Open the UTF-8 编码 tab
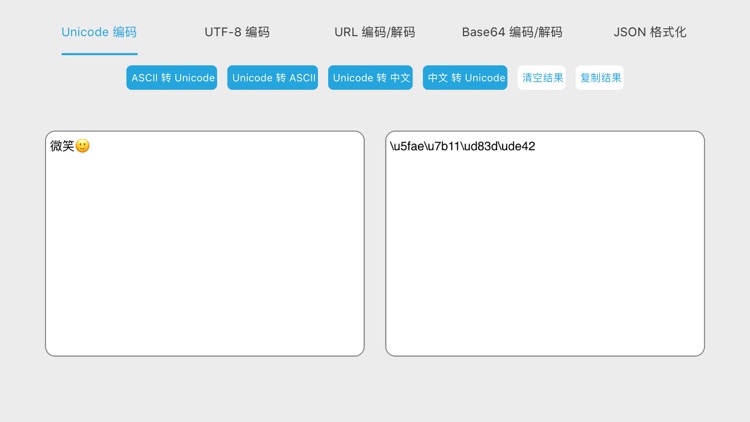 237,32
